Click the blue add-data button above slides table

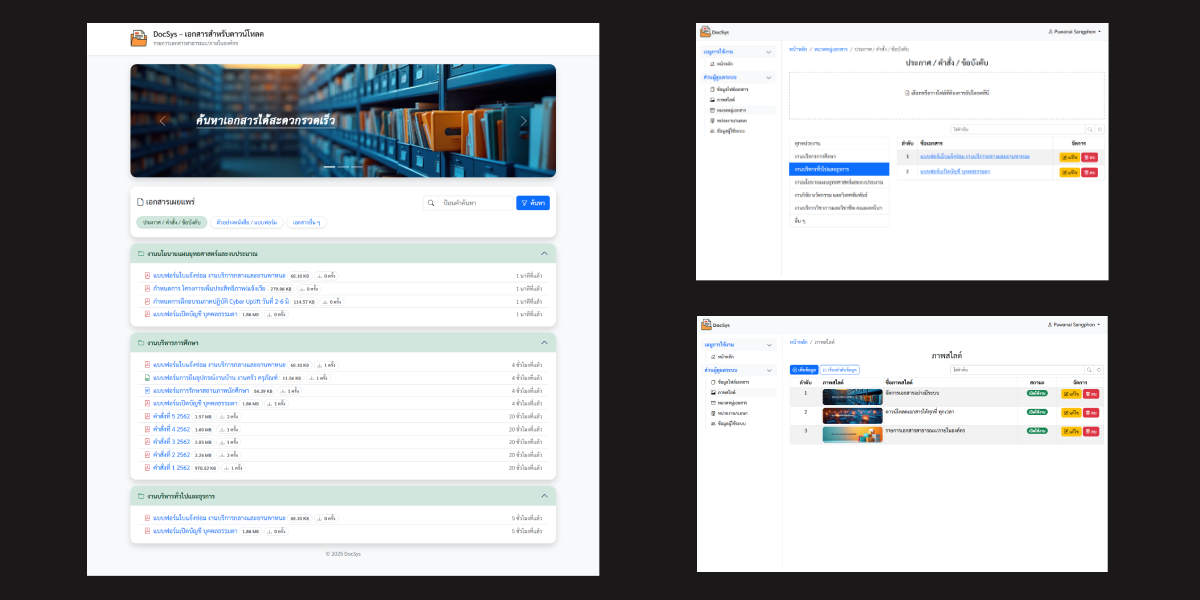pyautogui.click(x=803, y=370)
